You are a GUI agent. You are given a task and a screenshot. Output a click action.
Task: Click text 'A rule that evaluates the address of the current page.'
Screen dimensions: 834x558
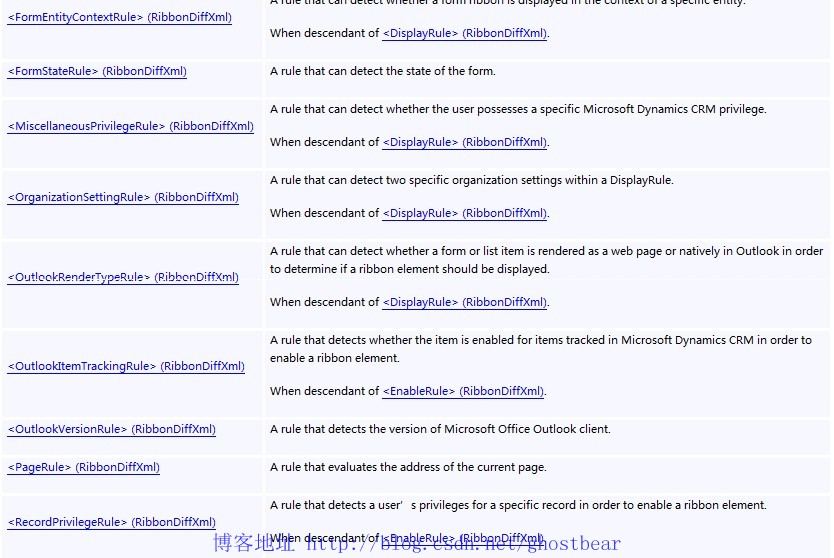(x=408, y=467)
